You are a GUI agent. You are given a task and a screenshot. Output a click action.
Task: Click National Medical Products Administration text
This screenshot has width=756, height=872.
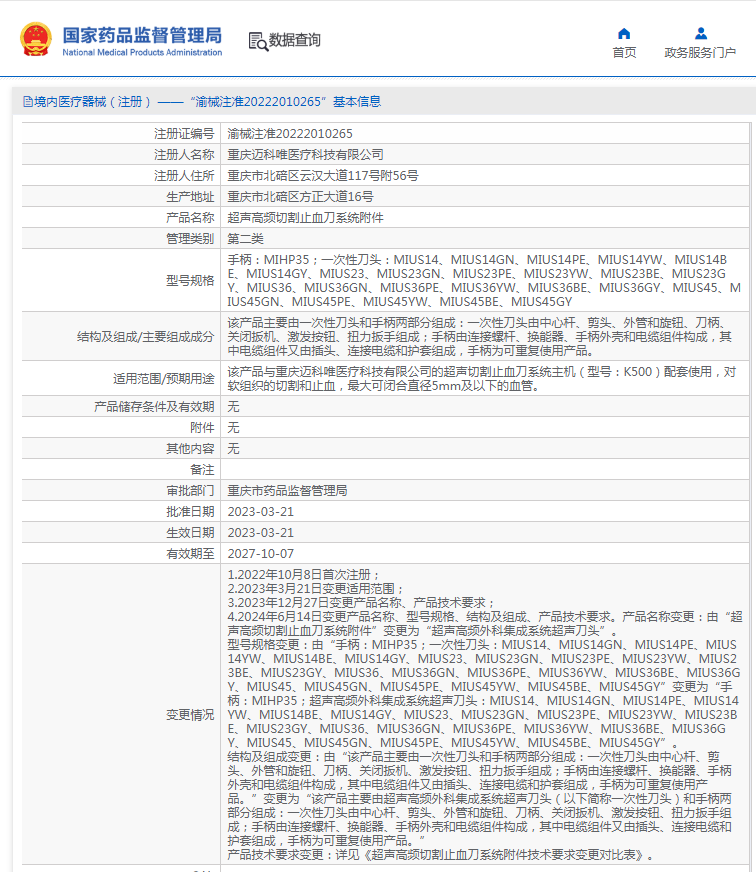pyautogui.click(x=142, y=52)
